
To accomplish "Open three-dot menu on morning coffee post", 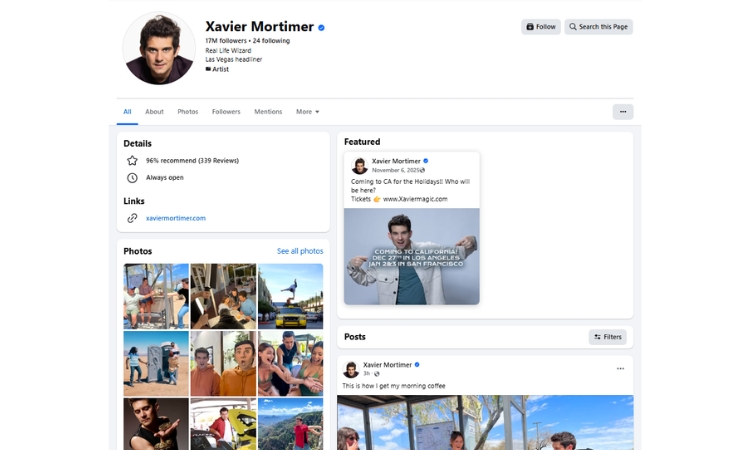I will point(620,369).
